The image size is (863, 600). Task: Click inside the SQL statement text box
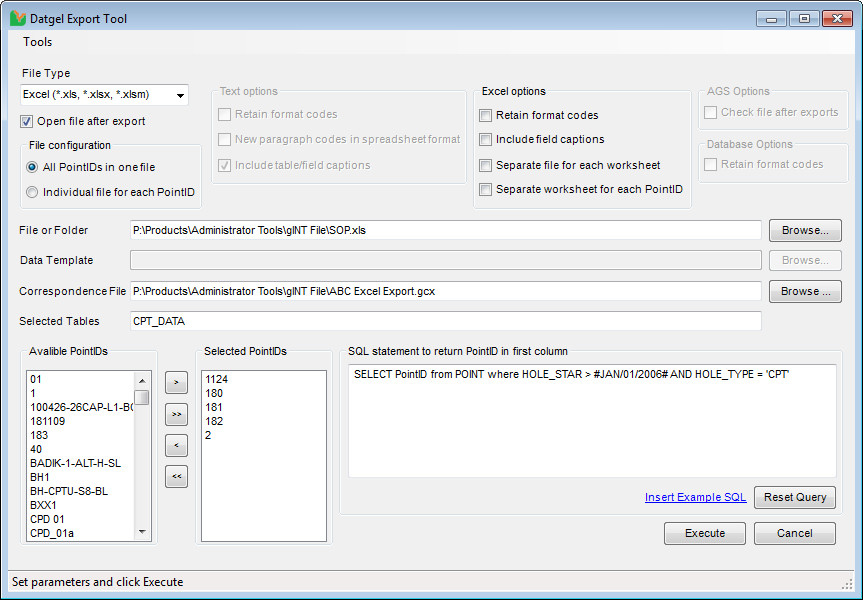[x=592, y=421]
